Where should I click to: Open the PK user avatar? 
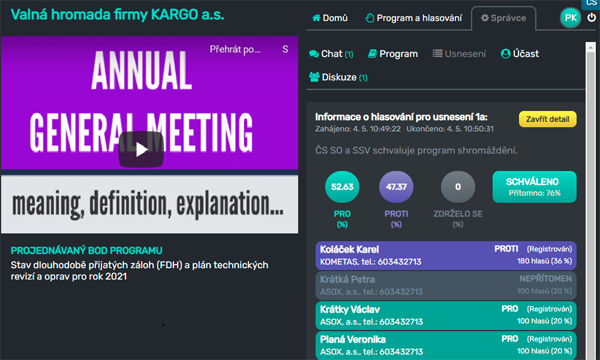(x=571, y=18)
